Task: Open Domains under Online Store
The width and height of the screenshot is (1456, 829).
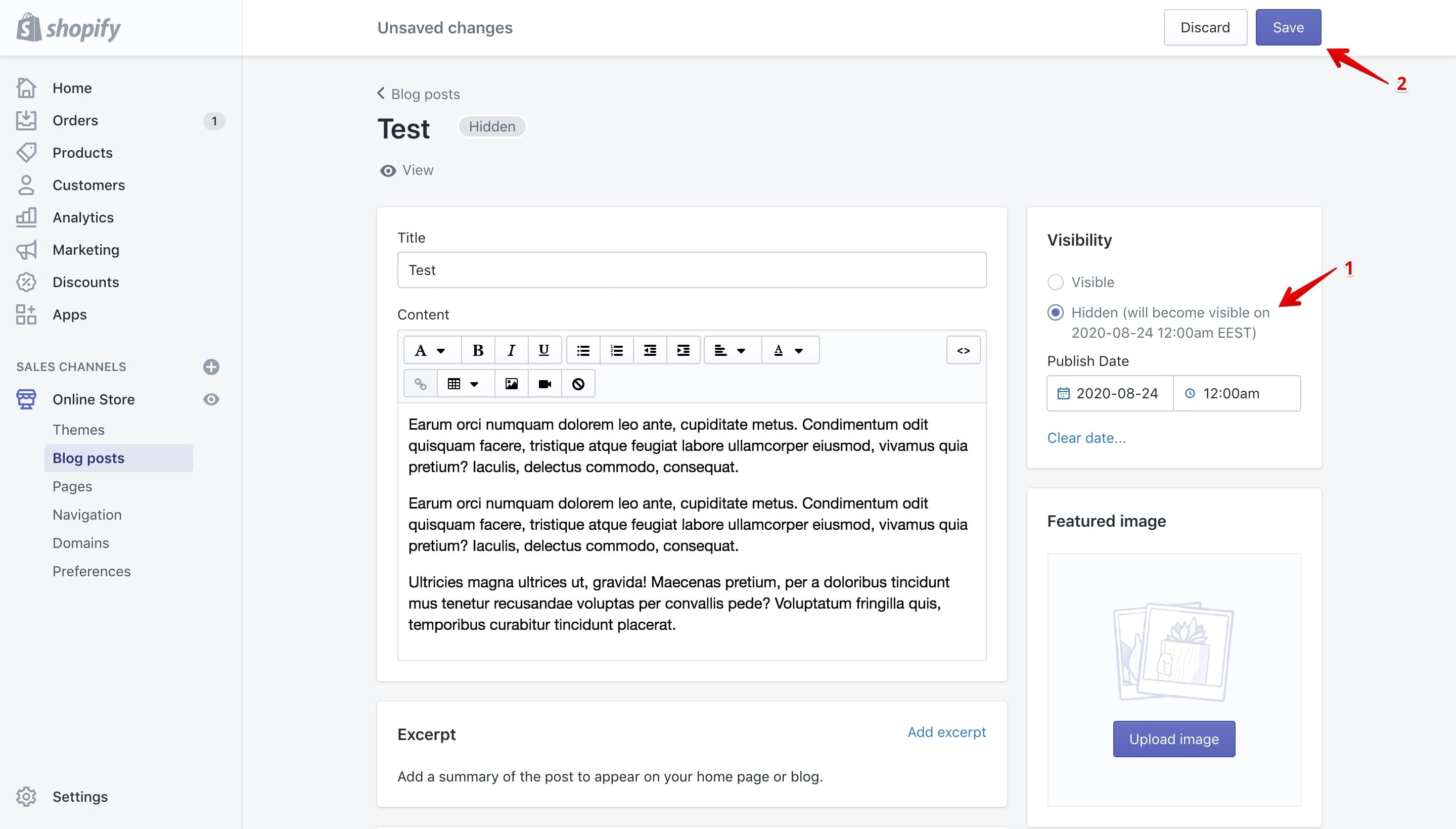Action: 81,543
